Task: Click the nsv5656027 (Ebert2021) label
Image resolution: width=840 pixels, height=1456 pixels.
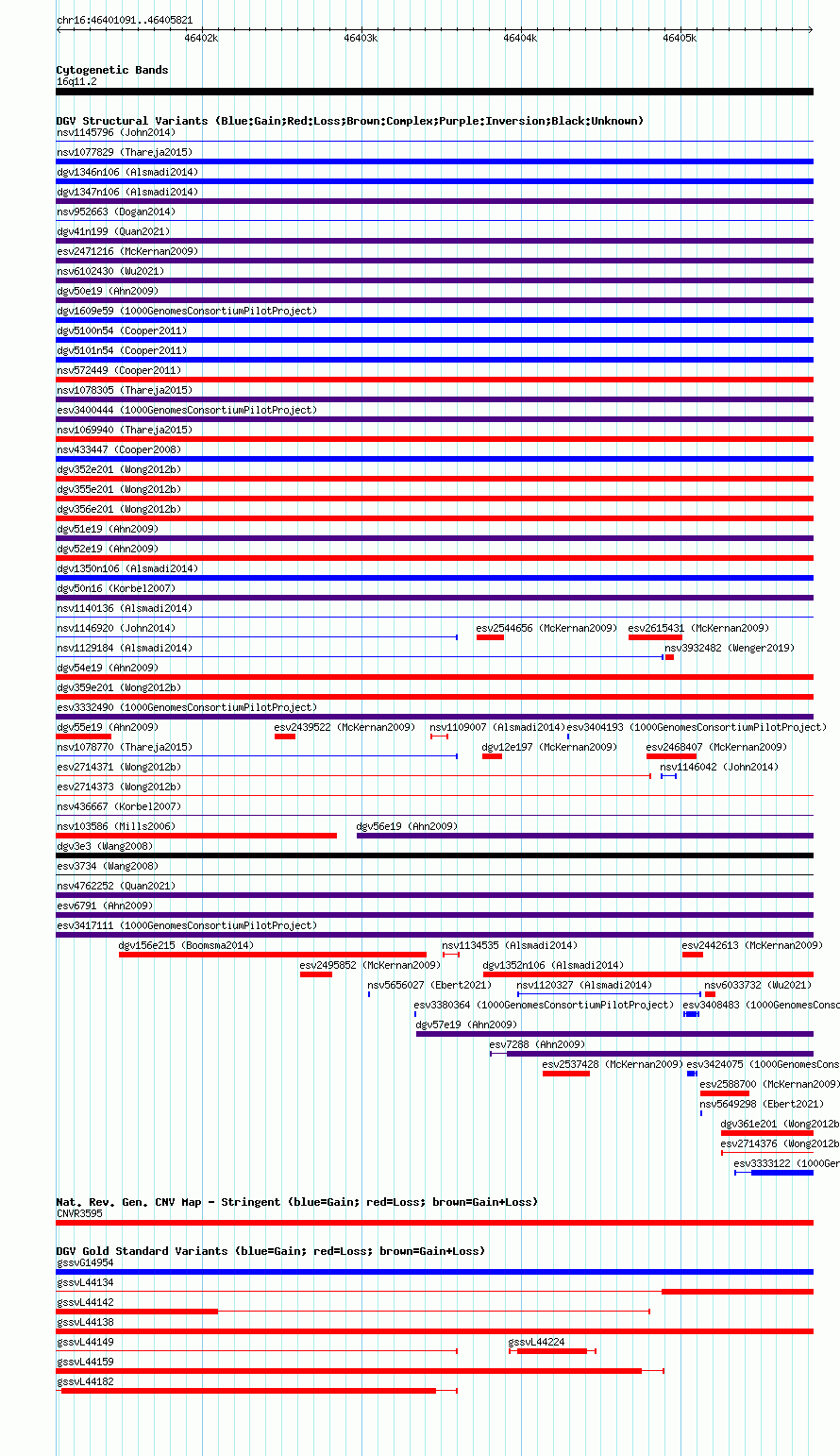Action: click(430, 985)
